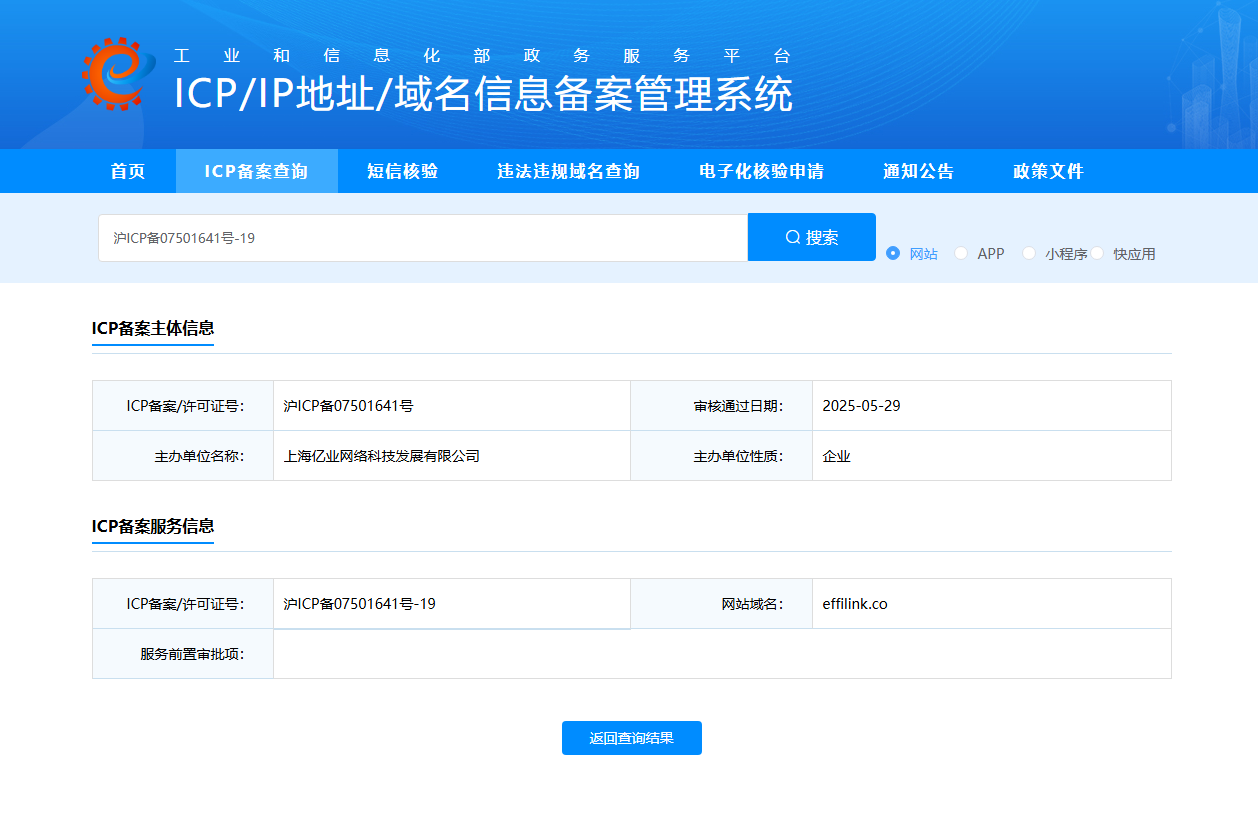
Task: Choose the 快应用 radio option
Action: [x=1123, y=254]
